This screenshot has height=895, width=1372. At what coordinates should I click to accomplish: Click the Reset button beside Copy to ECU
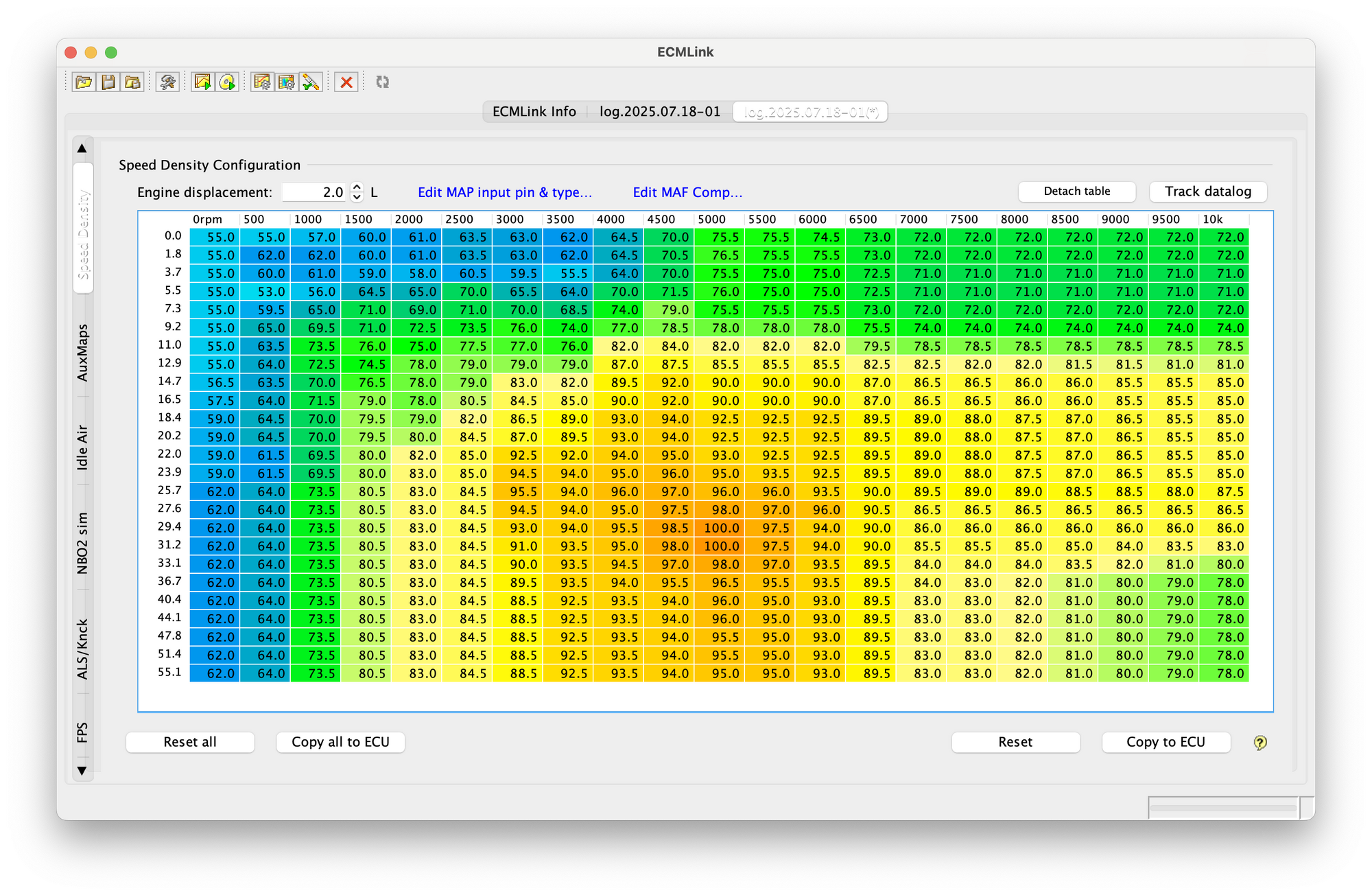[1015, 742]
